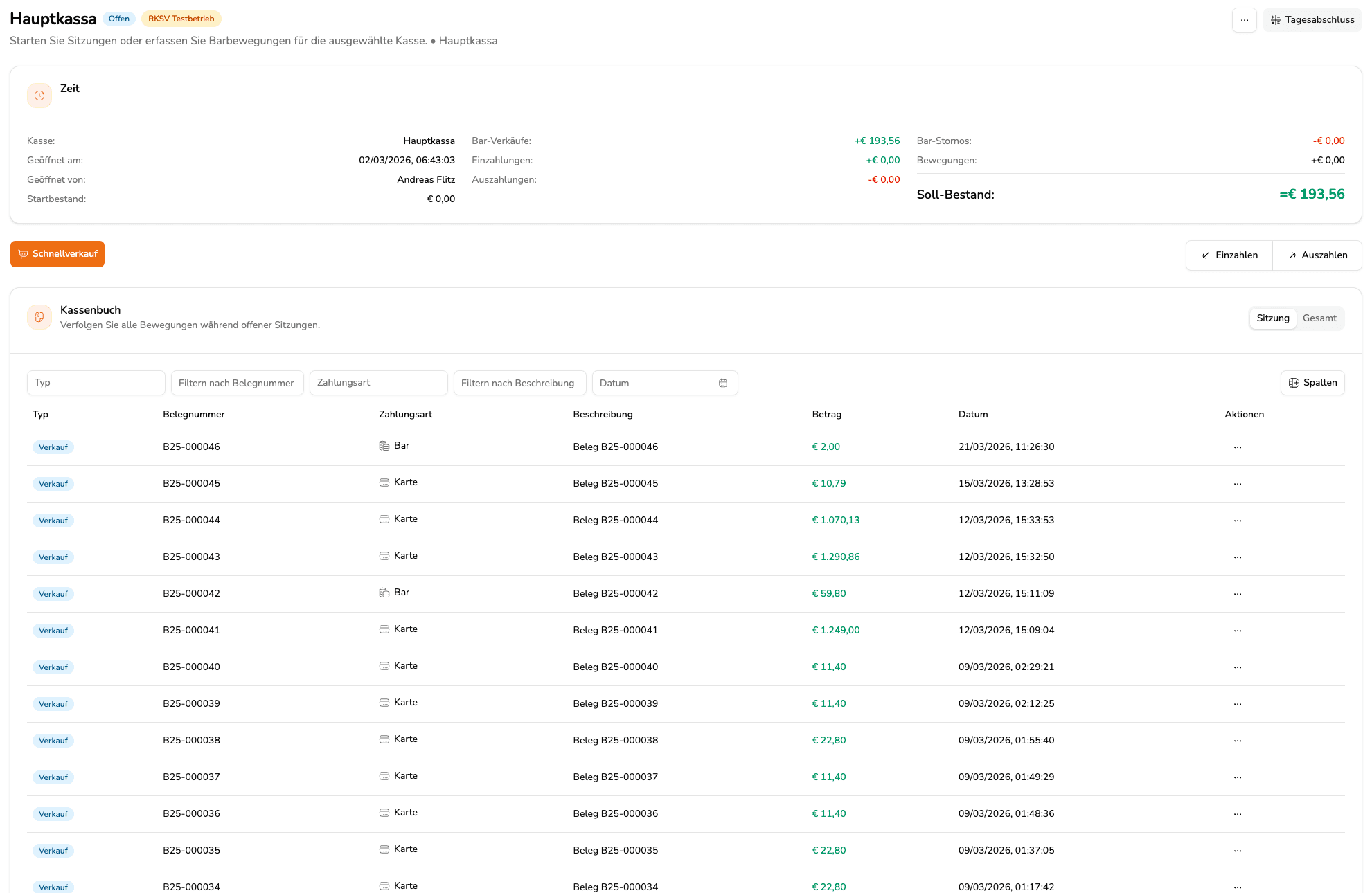Screen dimensions: 1372x893
Task: Open the Zahlungsart filter dropdown
Action: point(378,383)
